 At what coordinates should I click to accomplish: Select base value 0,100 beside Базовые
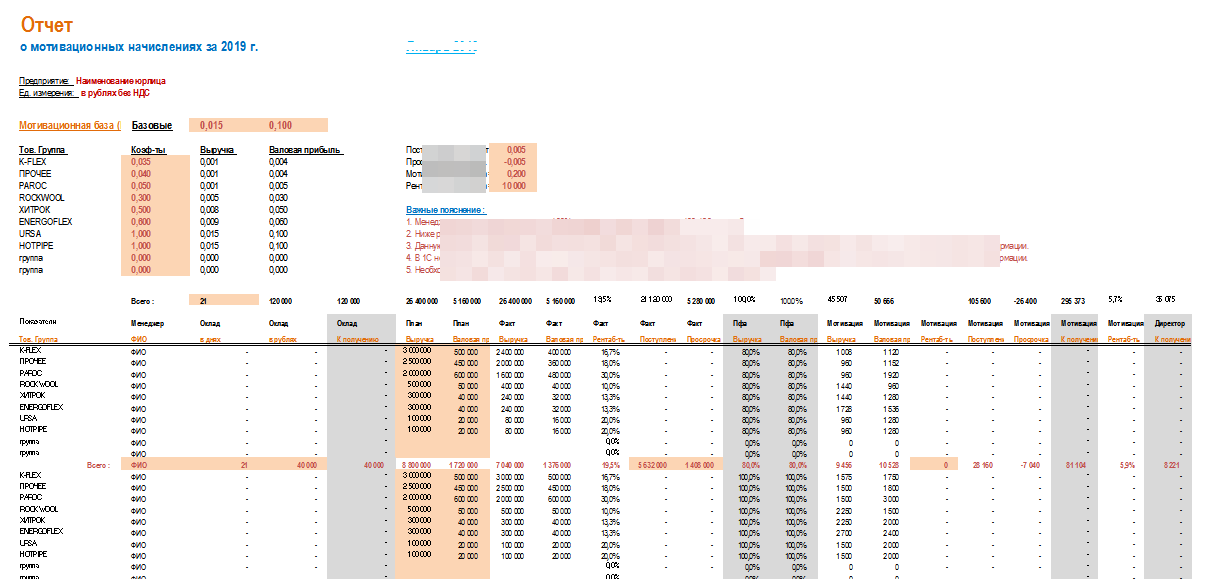click(281, 125)
